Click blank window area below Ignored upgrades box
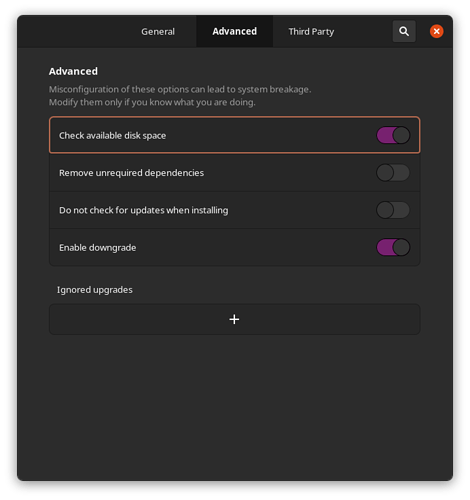This screenshot has width=470, height=500. [234, 407]
